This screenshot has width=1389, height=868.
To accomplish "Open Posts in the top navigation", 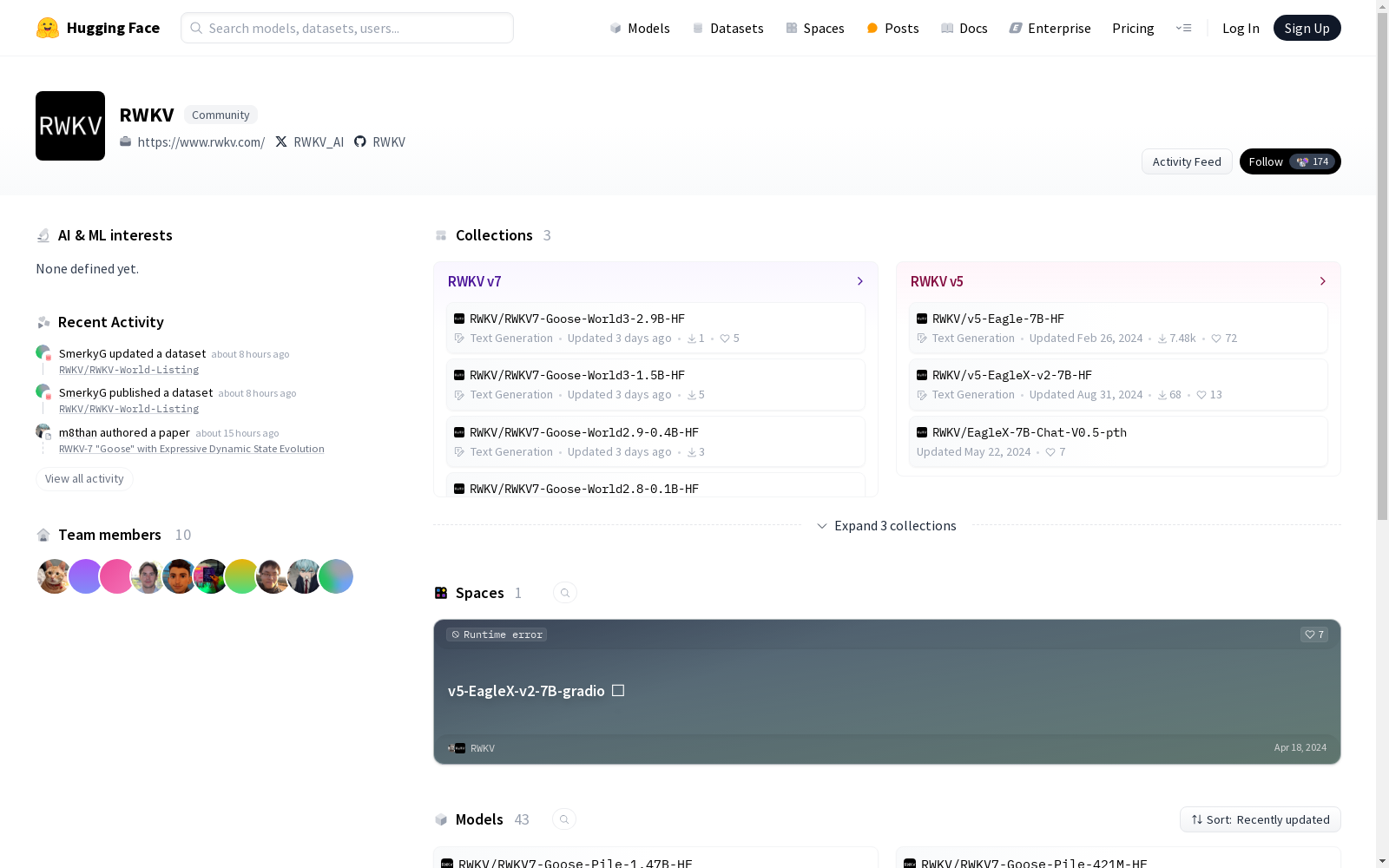I will click(x=892, y=28).
